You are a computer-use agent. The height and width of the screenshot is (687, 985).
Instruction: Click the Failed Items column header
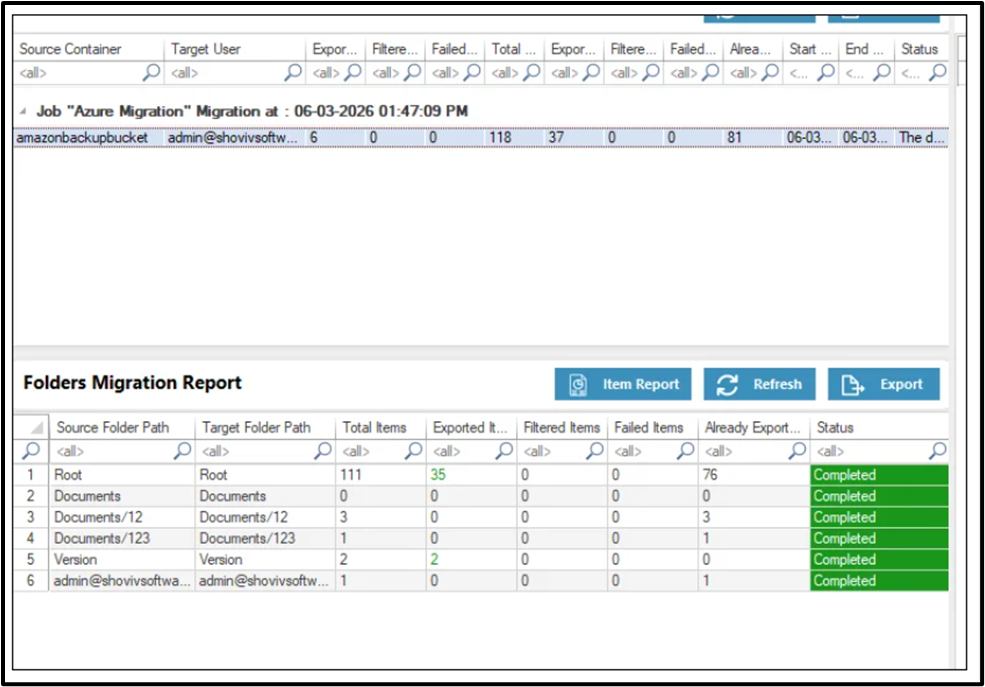652,428
